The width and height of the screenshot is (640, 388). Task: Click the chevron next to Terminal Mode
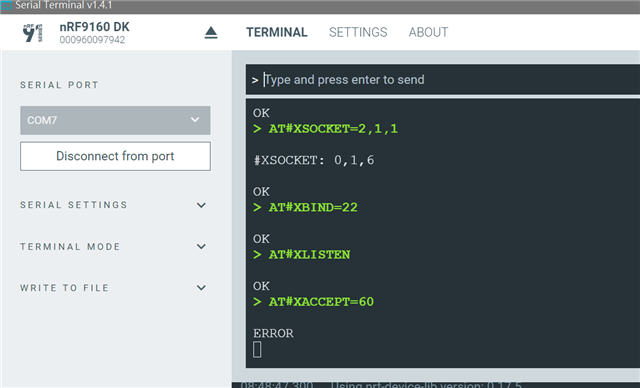[x=201, y=246]
